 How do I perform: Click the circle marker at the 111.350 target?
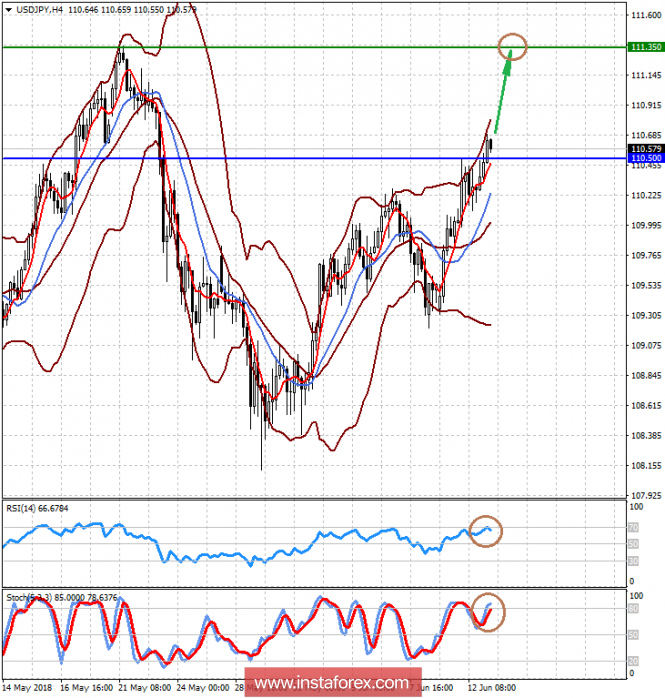[x=512, y=45]
